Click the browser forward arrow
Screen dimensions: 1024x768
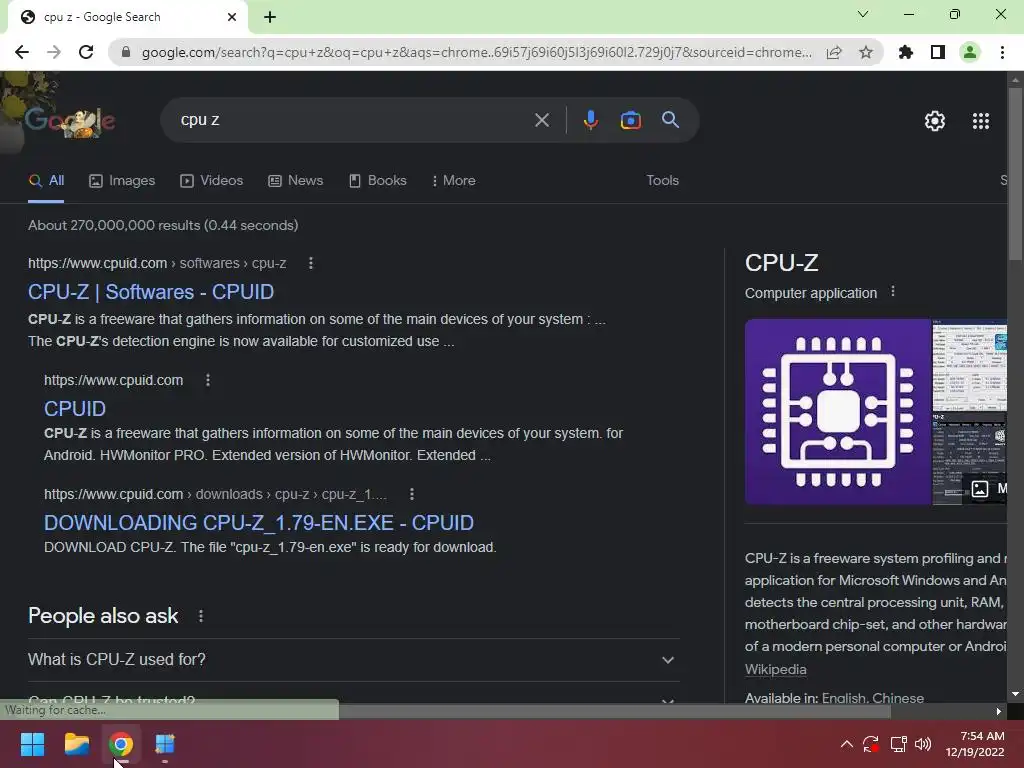(x=54, y=52)
